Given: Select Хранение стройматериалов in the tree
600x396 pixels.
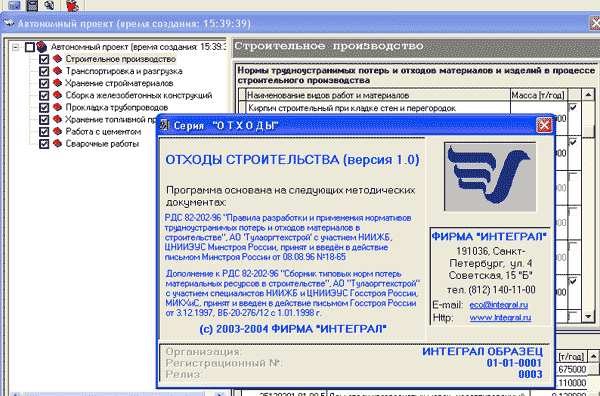Looking at the screenshot, I should [119, 83].
